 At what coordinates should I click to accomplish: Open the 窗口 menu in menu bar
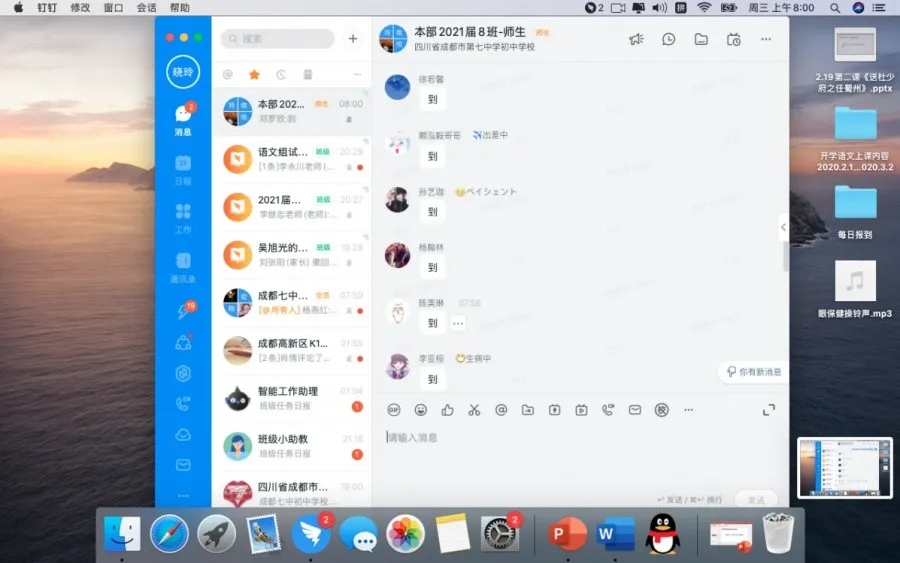(x=113, y=7)
